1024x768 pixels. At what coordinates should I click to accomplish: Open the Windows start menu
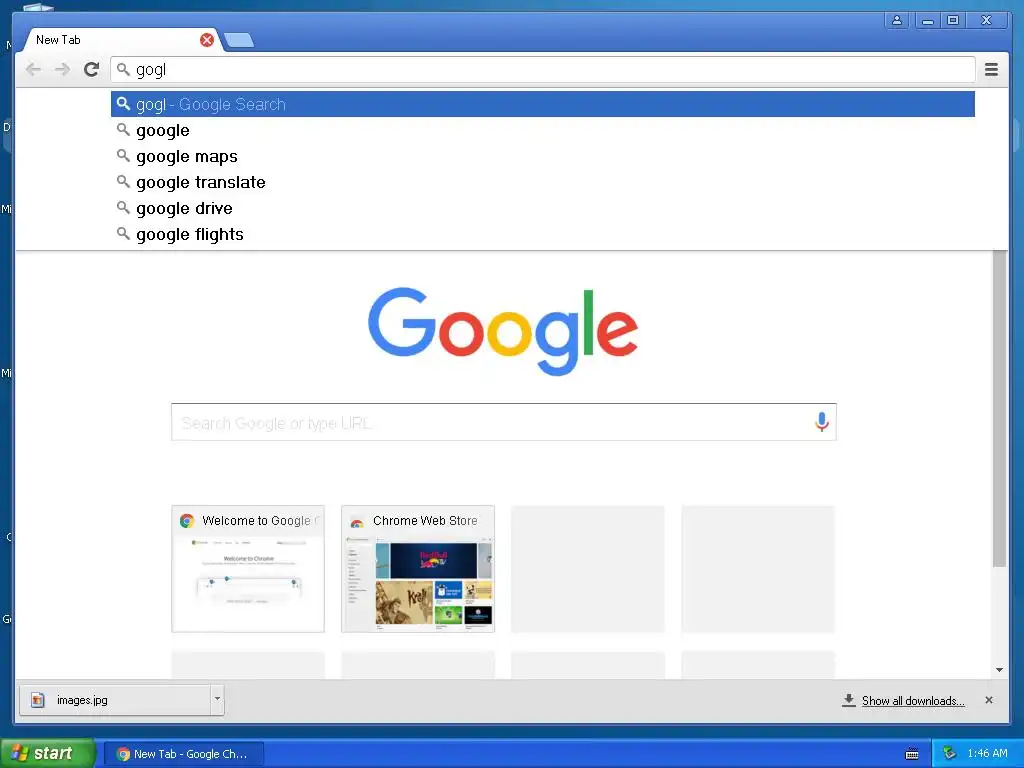pos(47,754)
